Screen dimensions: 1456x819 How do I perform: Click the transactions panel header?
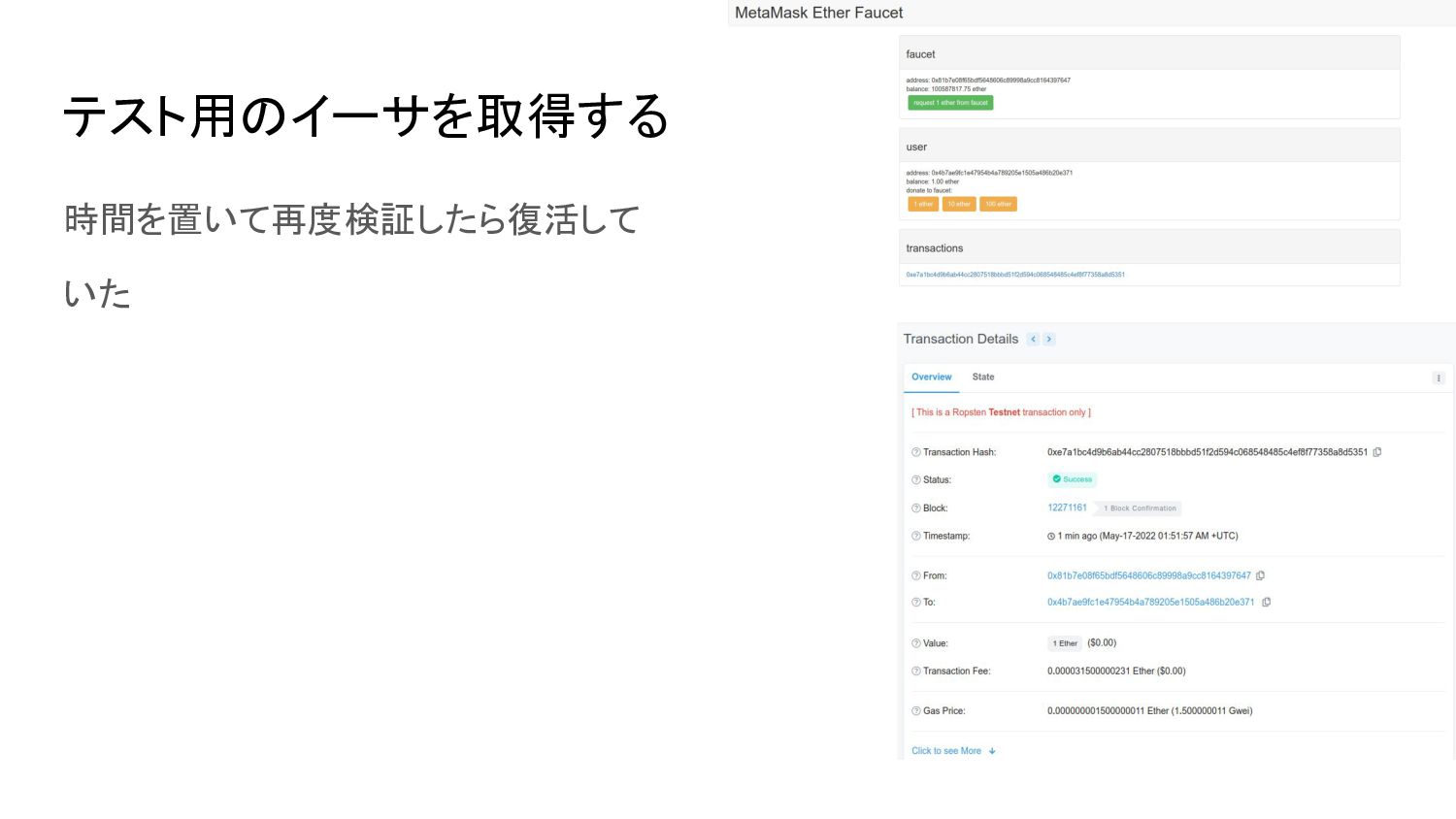[x=1149, y=247]
